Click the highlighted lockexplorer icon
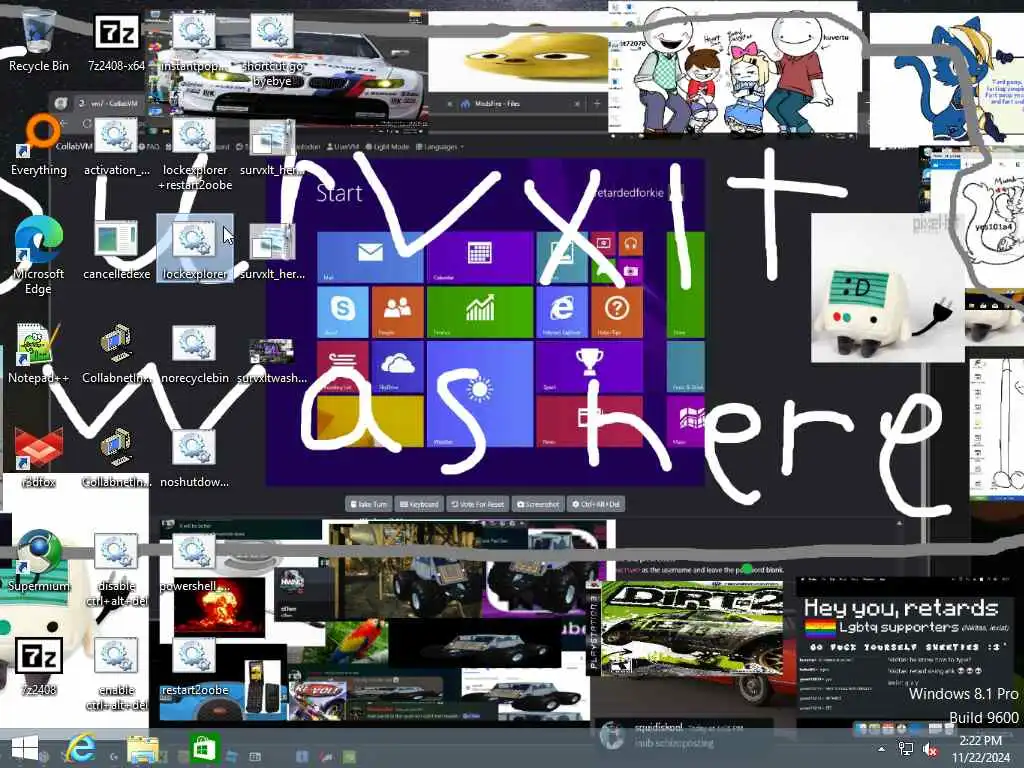The image size is (1024, 768). tap(194, 249)
